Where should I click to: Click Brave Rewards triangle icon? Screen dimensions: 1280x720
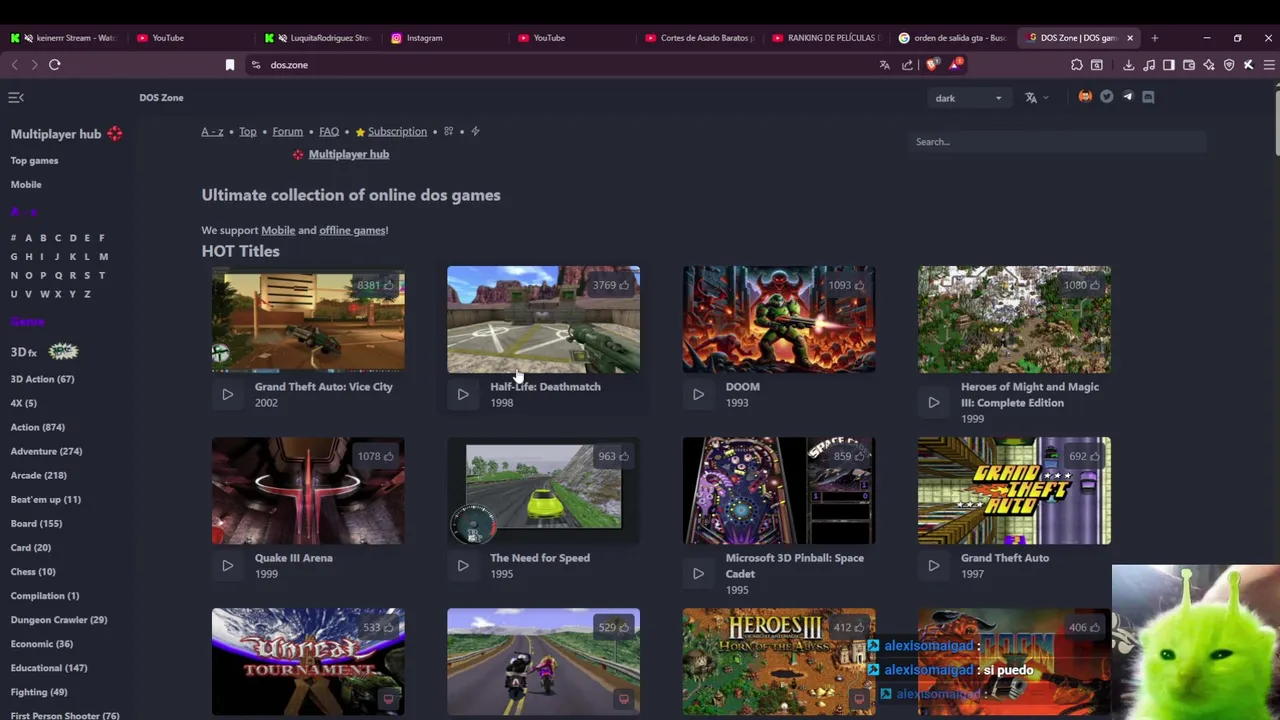(x=956, y=65)
